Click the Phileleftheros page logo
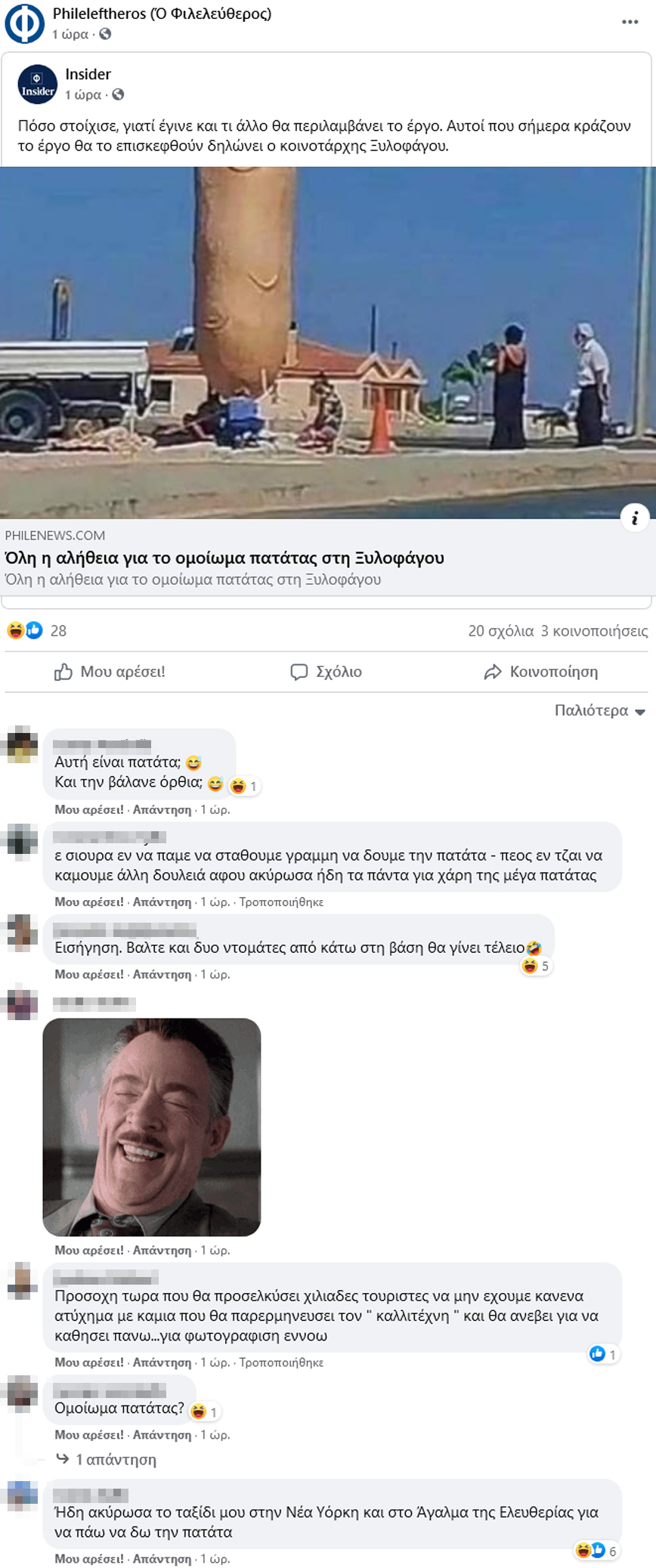The width and height of the screenshot is (656, 1568). [24, 23]
